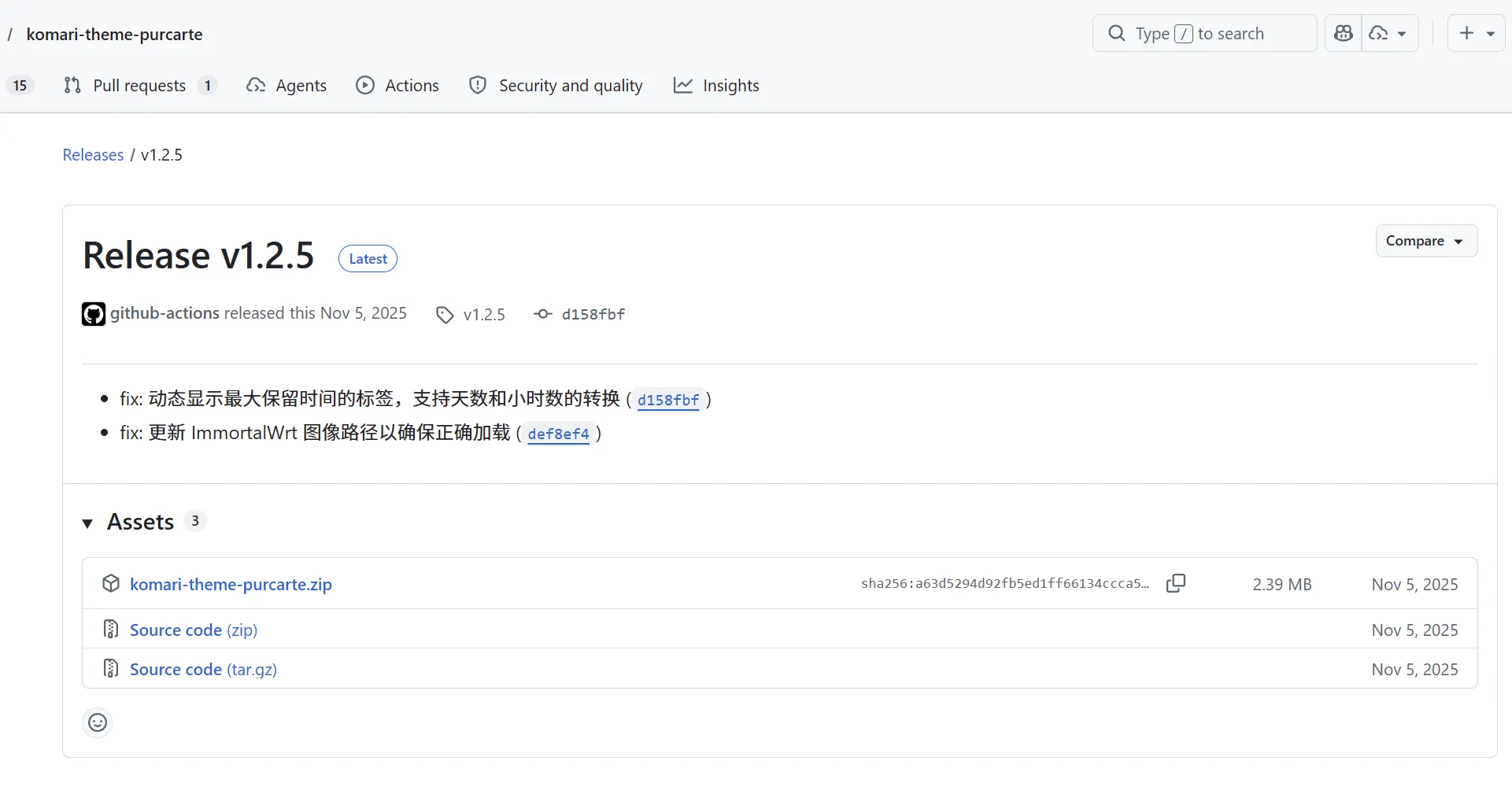This screenshot has height=798, width=1512.
Task: Click the file icon for Source code (zip)
Action: point(111,630)
